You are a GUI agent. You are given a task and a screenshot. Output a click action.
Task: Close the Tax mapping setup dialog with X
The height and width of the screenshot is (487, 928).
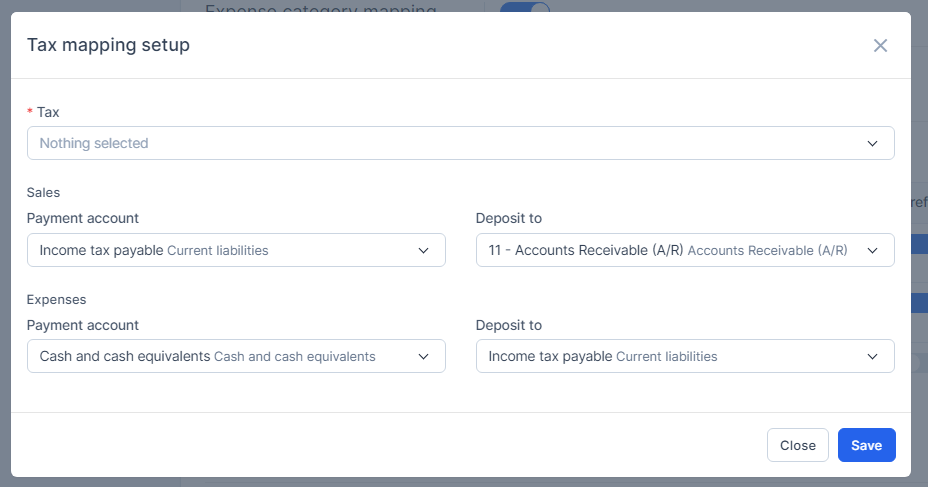[x=880, y=45]
